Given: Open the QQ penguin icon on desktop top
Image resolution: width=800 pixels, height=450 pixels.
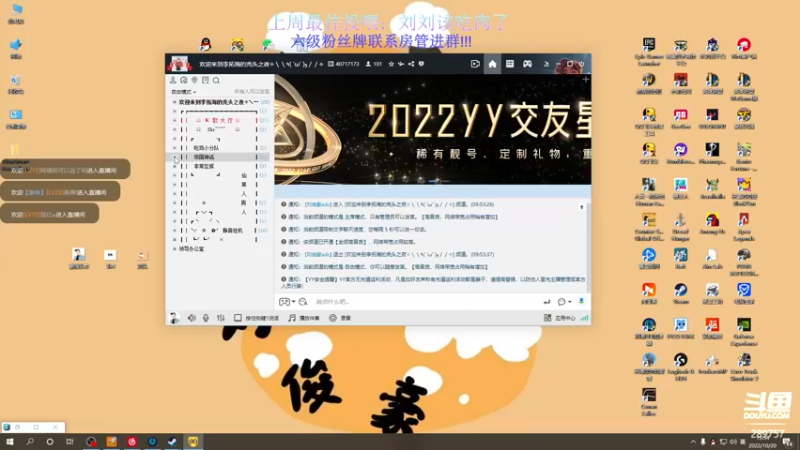Looking at the screenshot, I should click(206, 45).
